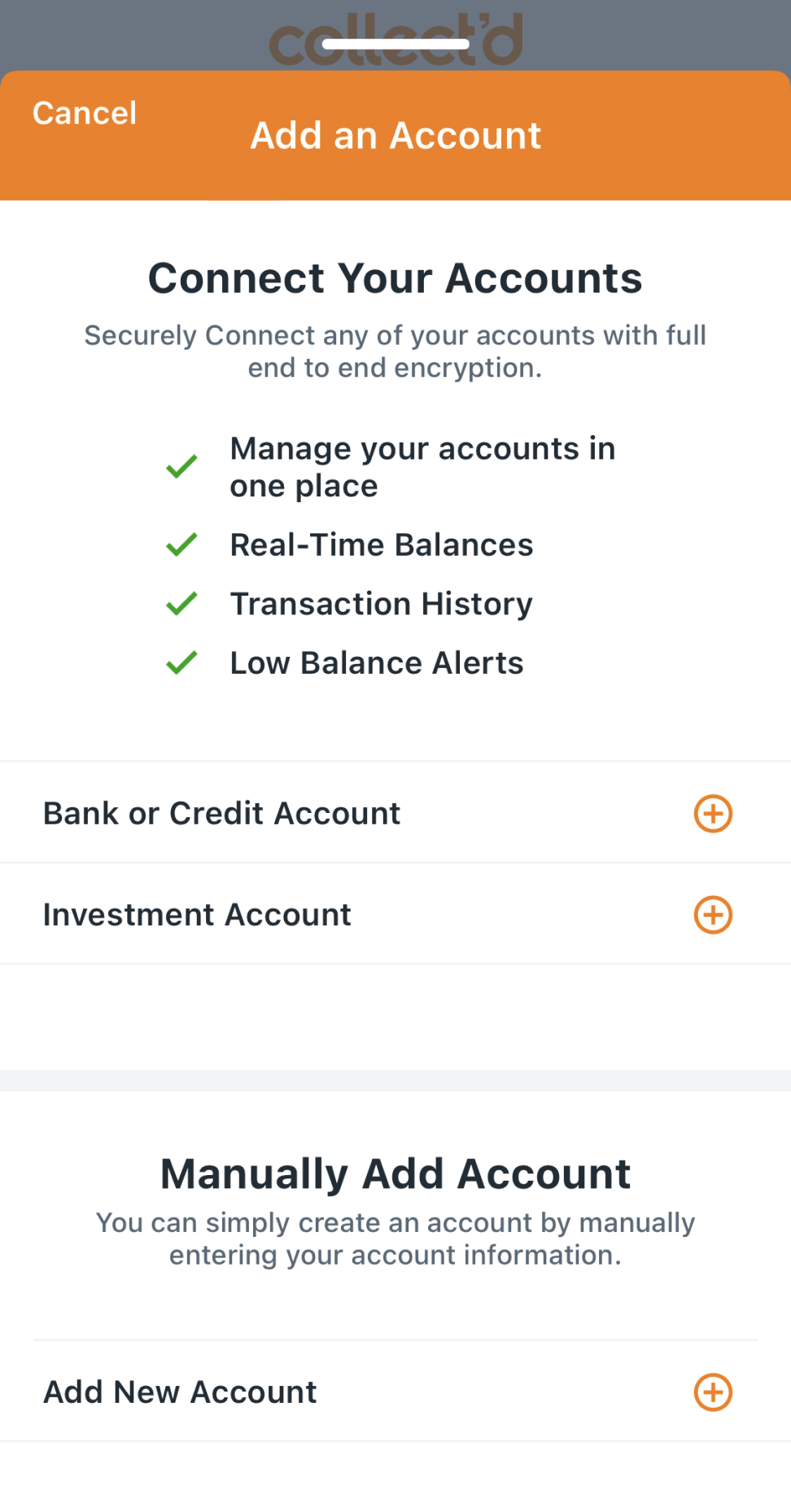Image resolution: width=791 pixels, height=1512 pixels.
Task: Click the Real-Time Balances feature text
Action: (x=382, y=544)
